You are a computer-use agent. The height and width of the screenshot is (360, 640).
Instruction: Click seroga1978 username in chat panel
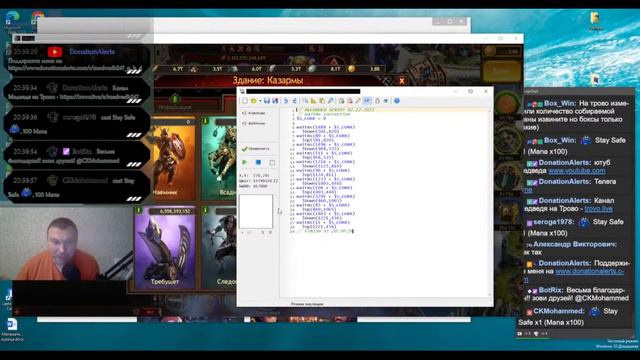pyautogui.click(x=553, y=222)
